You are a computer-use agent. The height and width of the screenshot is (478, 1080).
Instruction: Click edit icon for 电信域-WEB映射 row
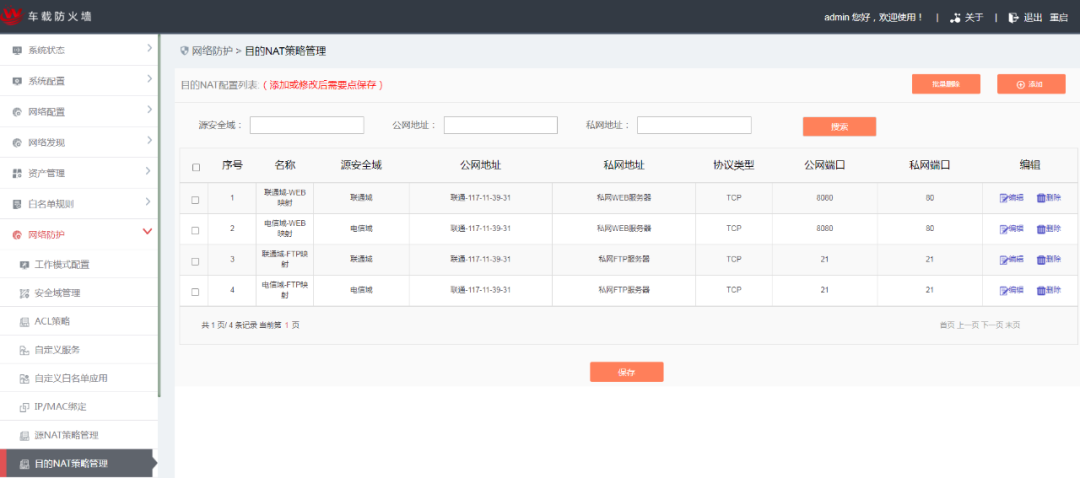point(1004,229)
